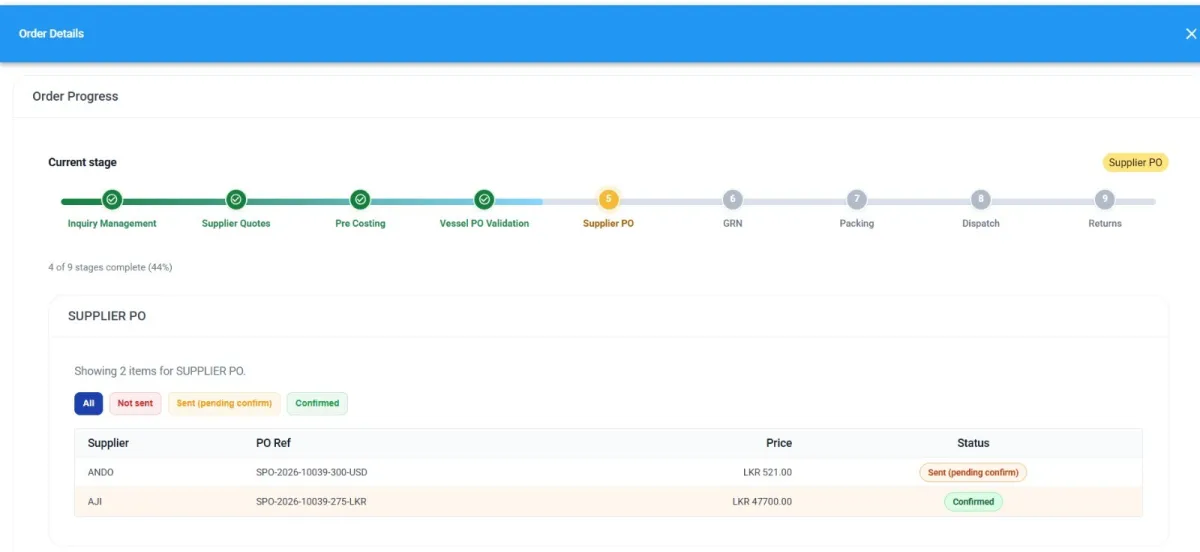Select the Pre Costing stage label
1200x552 pixels.
pos(360,224)
